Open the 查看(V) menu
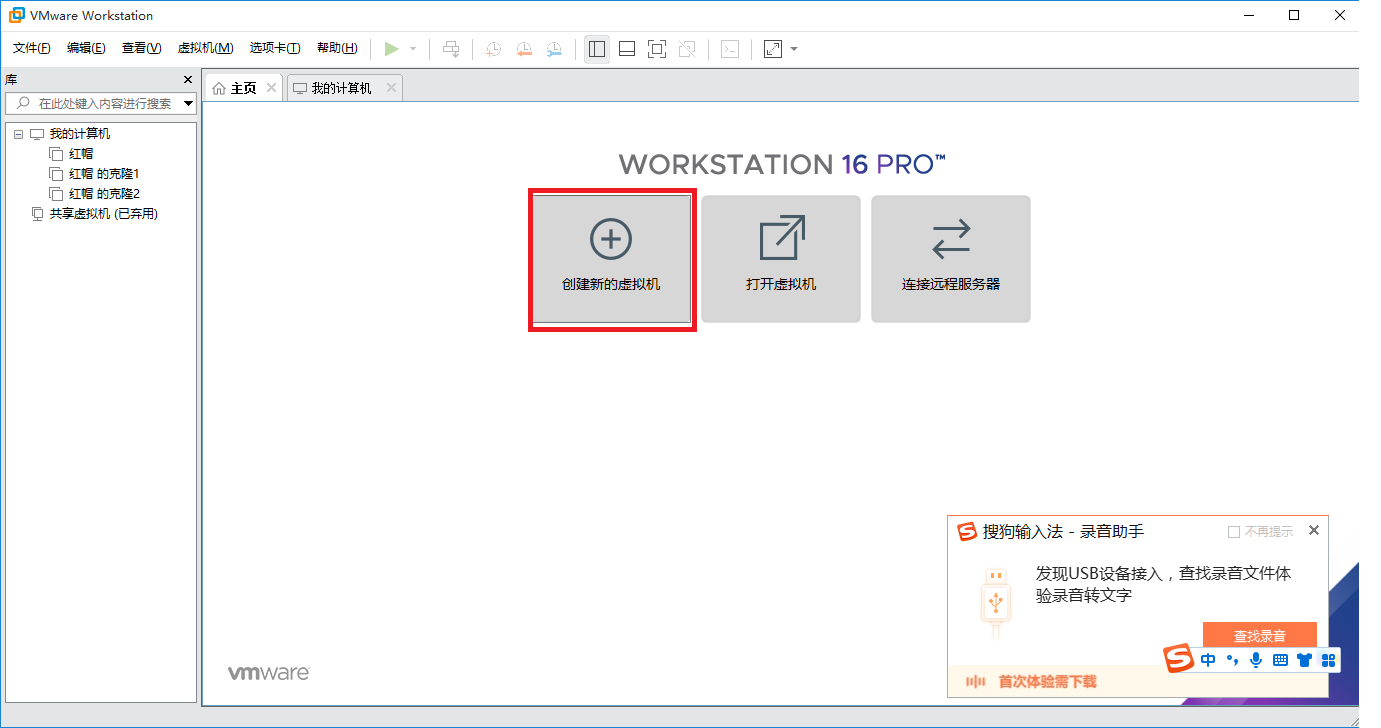Screen dimensions: 1381x728 [x=141, y=48]
